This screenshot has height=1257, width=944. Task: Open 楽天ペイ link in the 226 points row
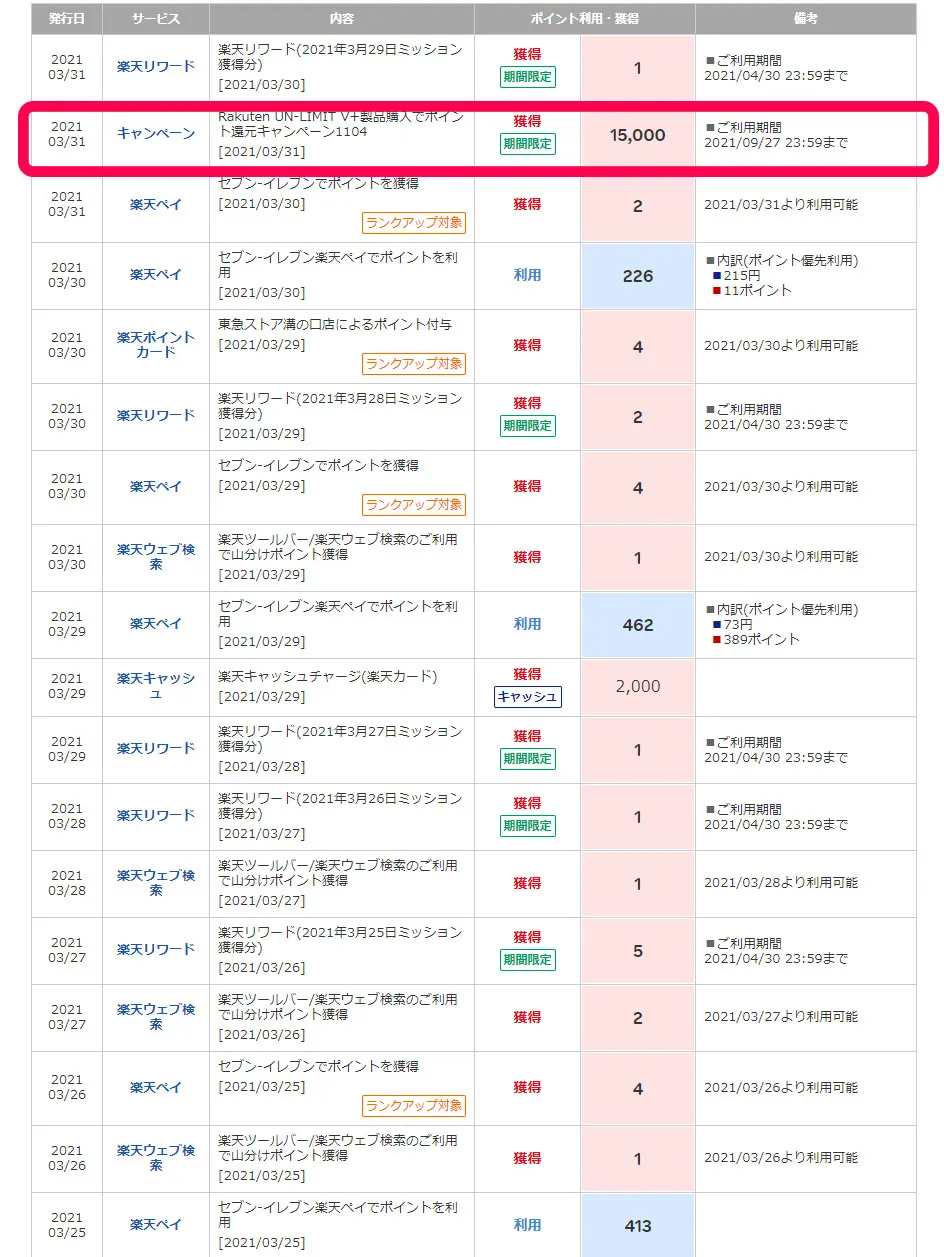[156, 275]
